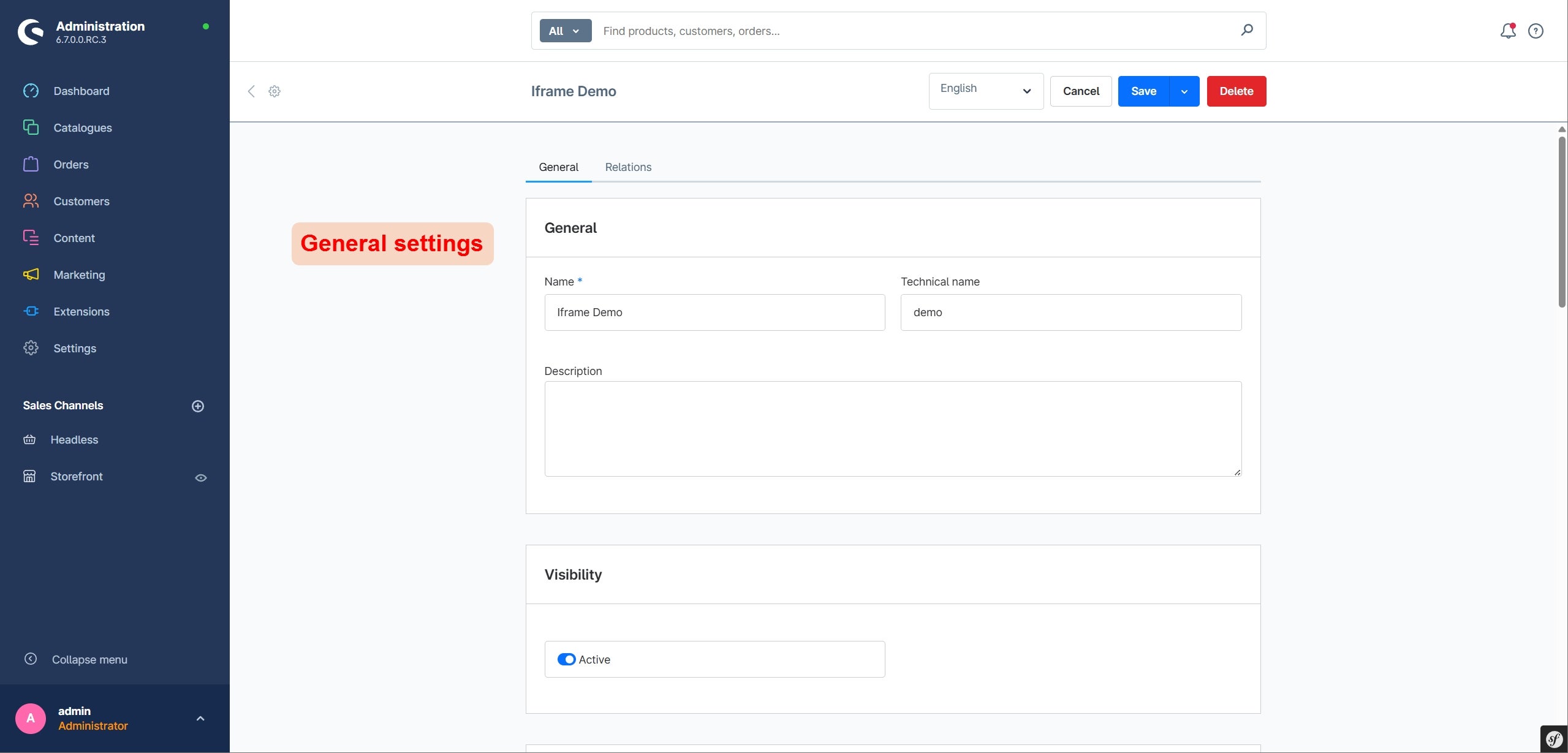Open notifications via the bell icon
The width and height of the screenshot is (1568, 753).
(x=1508, y=31)
